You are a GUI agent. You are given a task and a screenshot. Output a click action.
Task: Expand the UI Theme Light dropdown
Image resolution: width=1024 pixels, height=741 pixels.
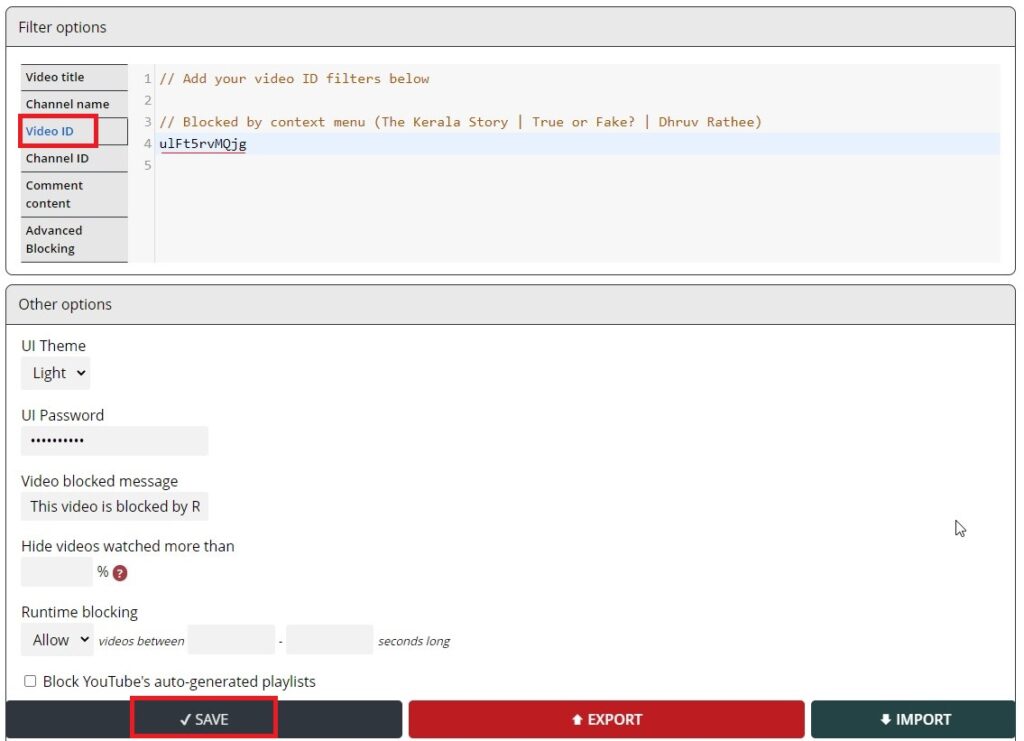coord(55,373)
